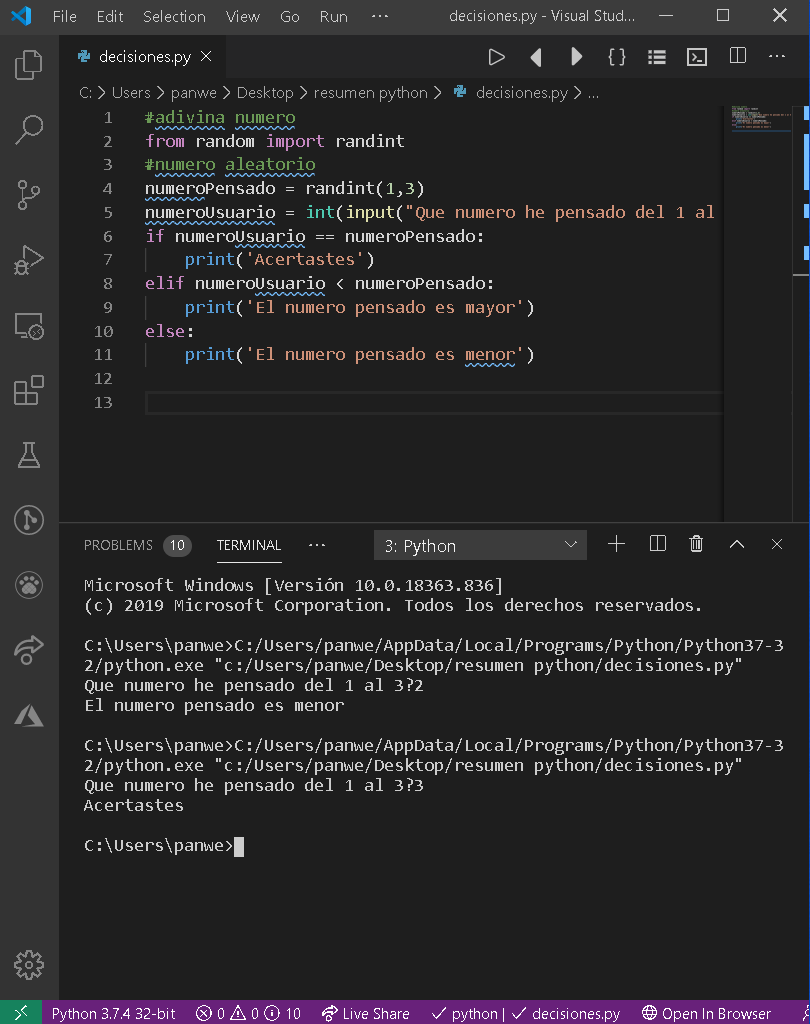Click 'Acertastes' output in terminal
The width and height of the screenshot is (810, 1024).
(x=134, y=805)
